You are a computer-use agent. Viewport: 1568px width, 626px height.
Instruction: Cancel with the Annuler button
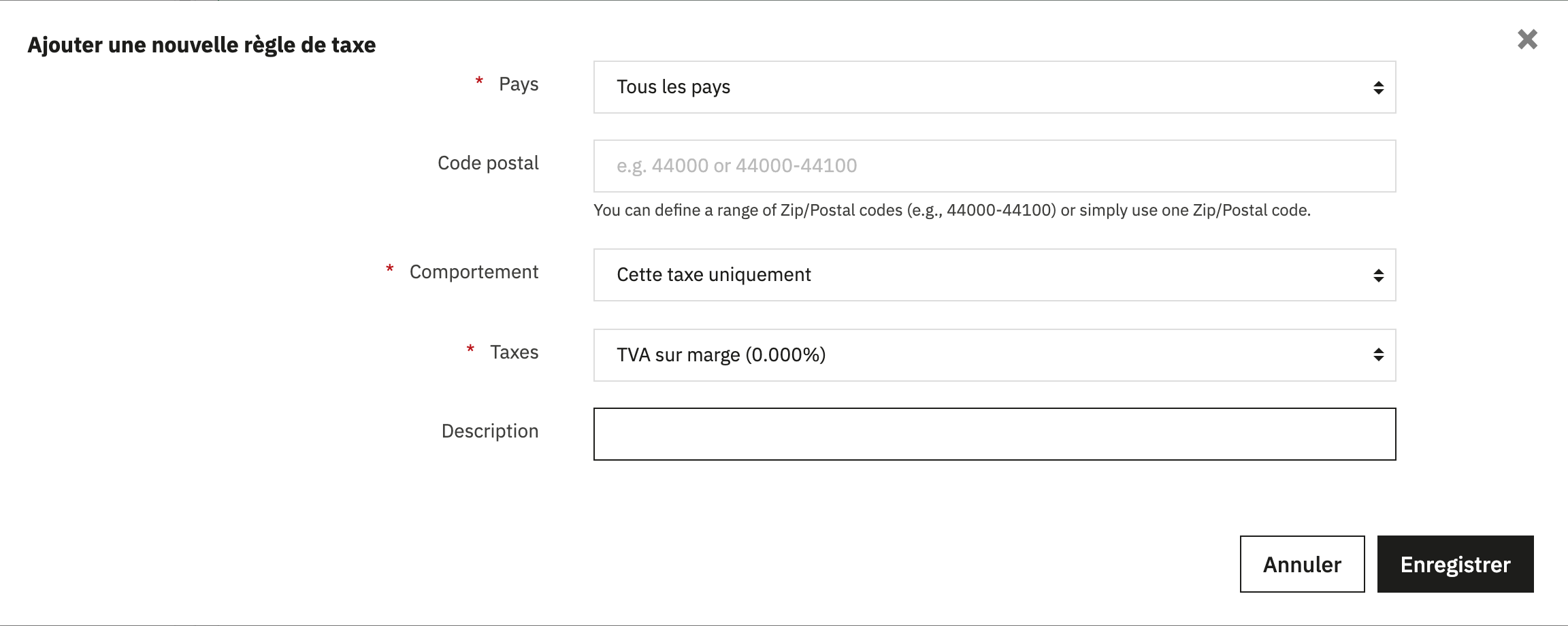coord(1302,564)
